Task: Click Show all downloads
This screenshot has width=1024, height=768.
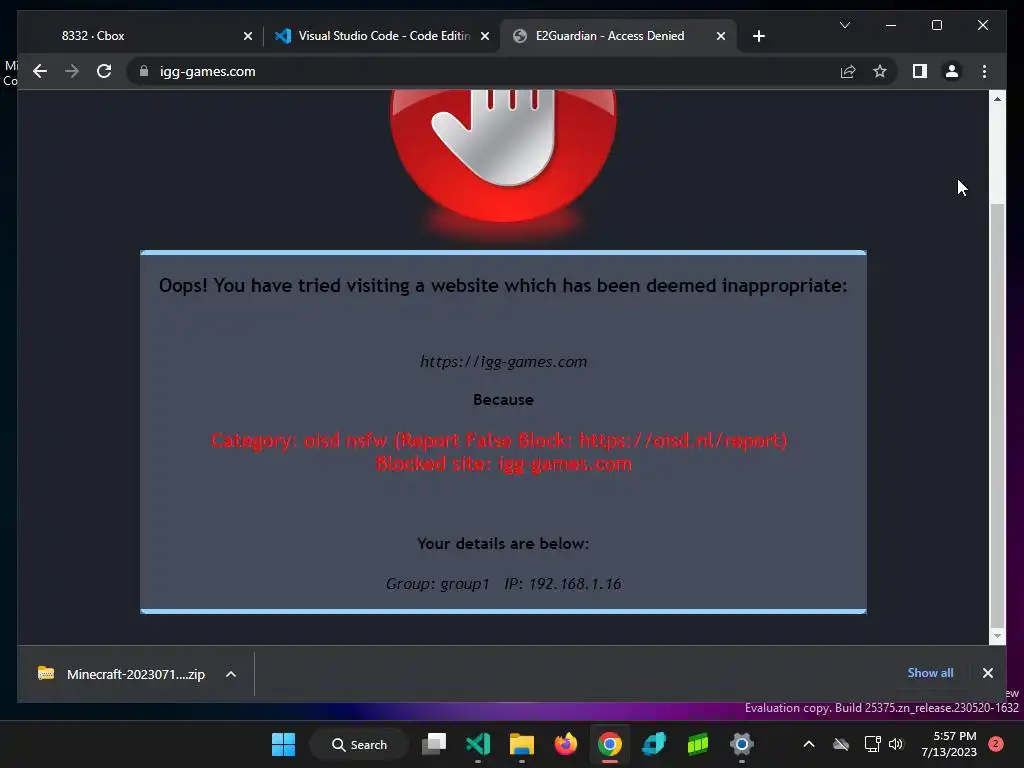Action: 930,673
